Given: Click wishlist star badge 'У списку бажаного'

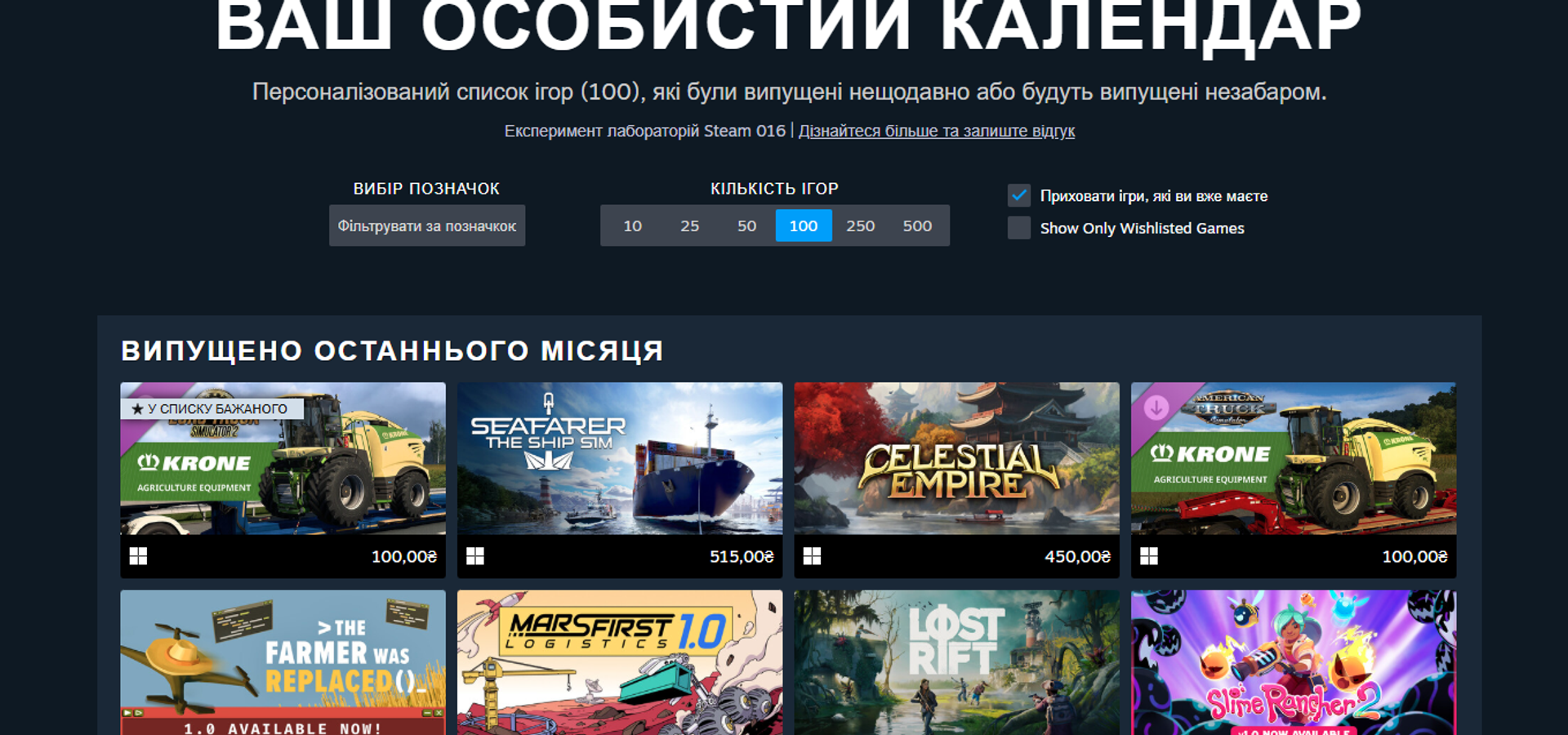Looking at the screenshot, I should tap(212, 408).
